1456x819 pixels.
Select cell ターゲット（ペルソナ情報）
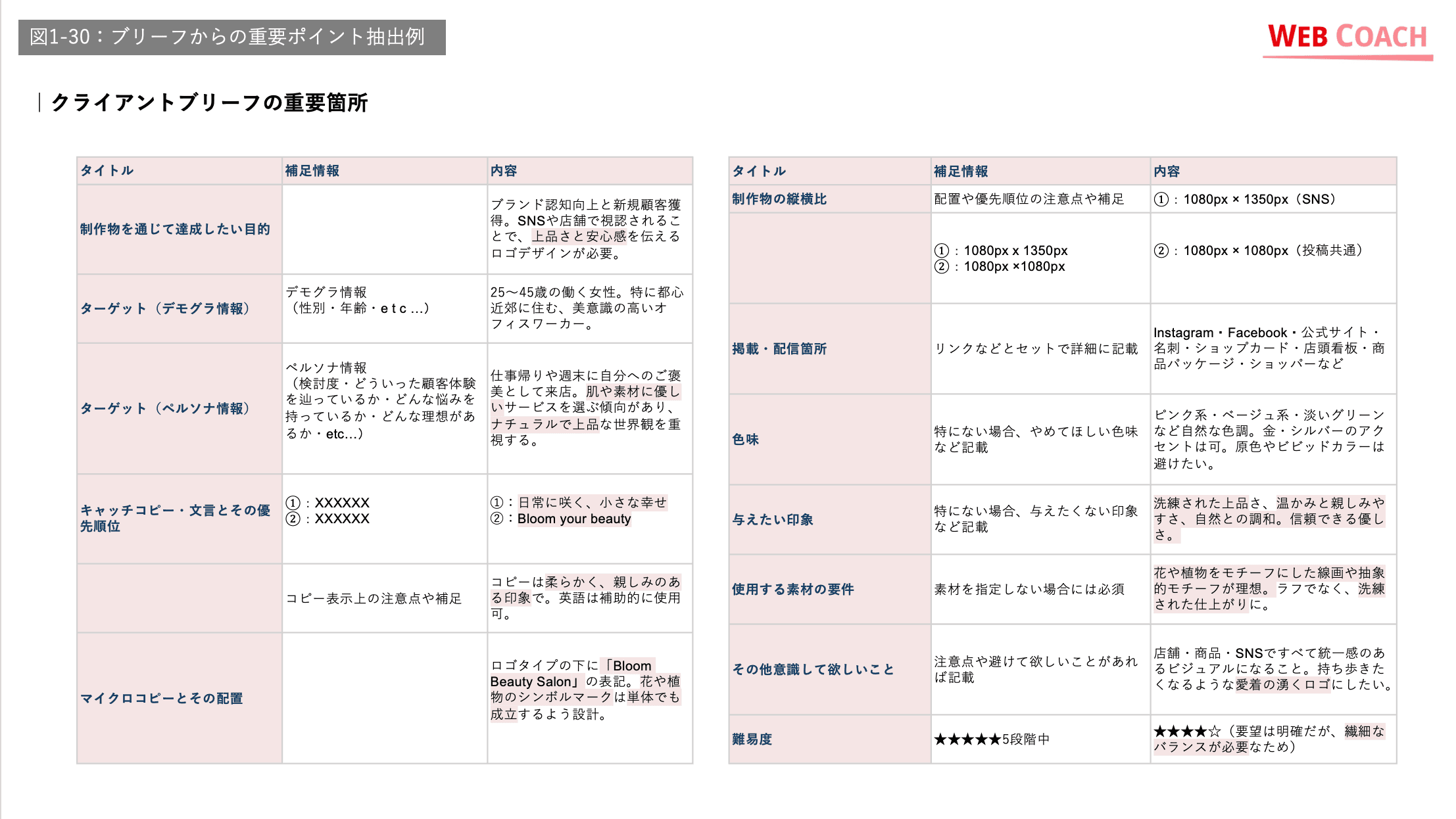(x=180, y=408)
